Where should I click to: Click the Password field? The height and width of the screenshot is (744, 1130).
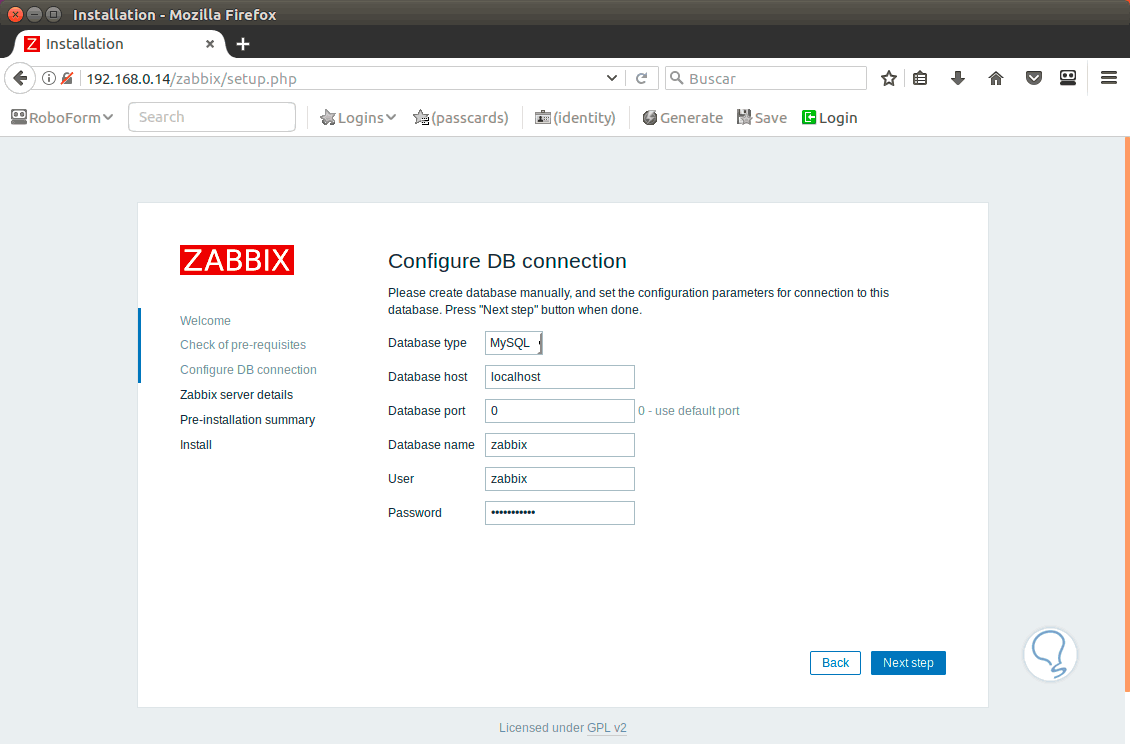(560, 513)
